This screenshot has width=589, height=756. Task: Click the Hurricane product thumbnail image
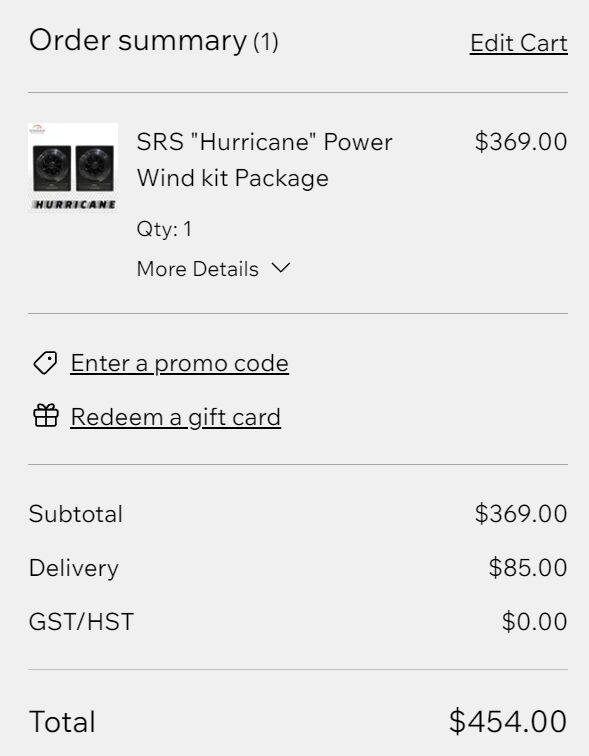click(x=73, y=168)
